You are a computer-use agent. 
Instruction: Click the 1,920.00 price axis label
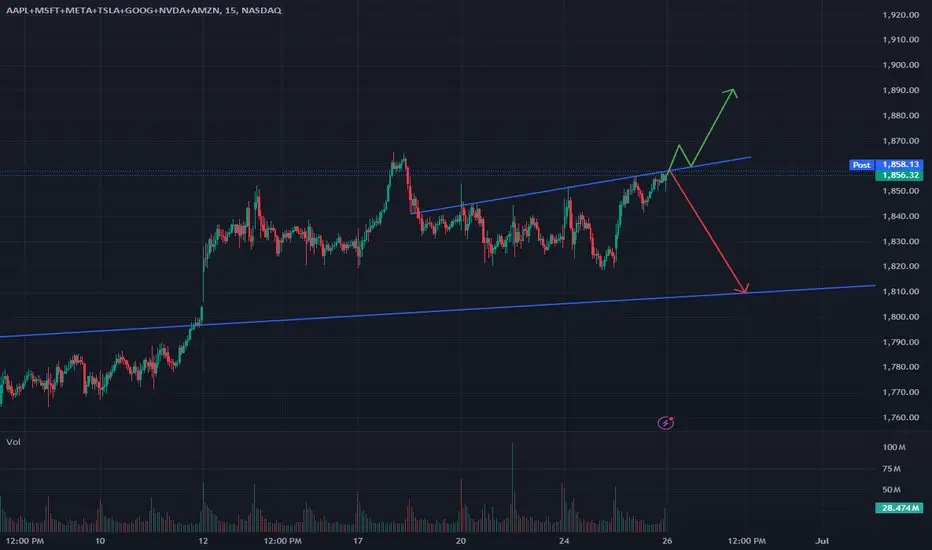point(901,15)
